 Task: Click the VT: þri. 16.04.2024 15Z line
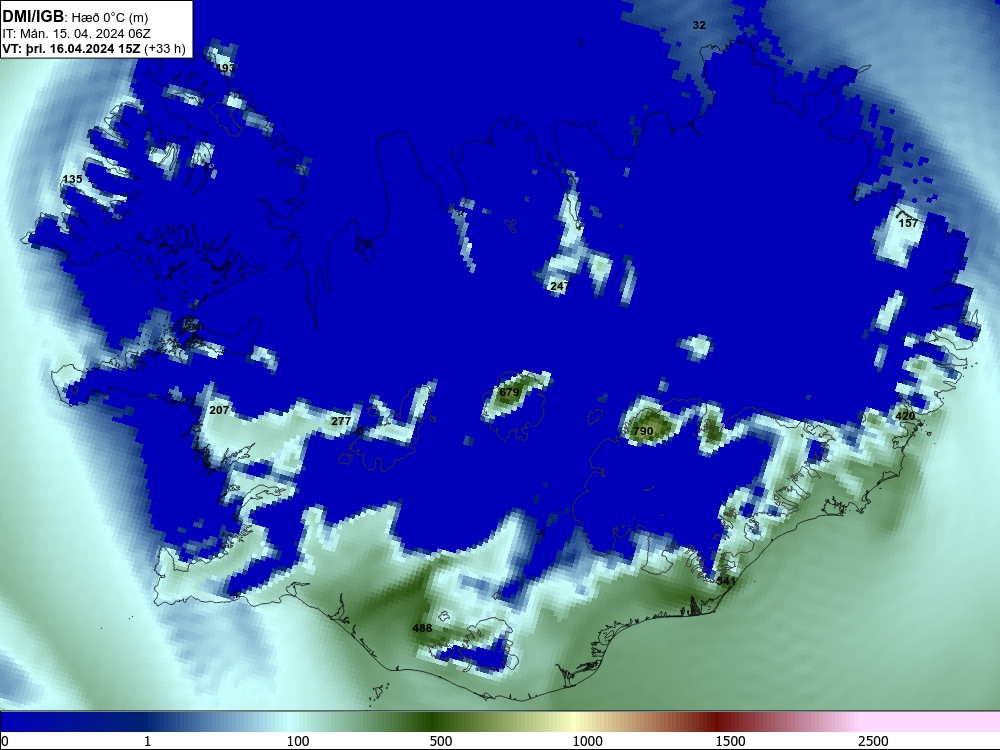[94, 49]
